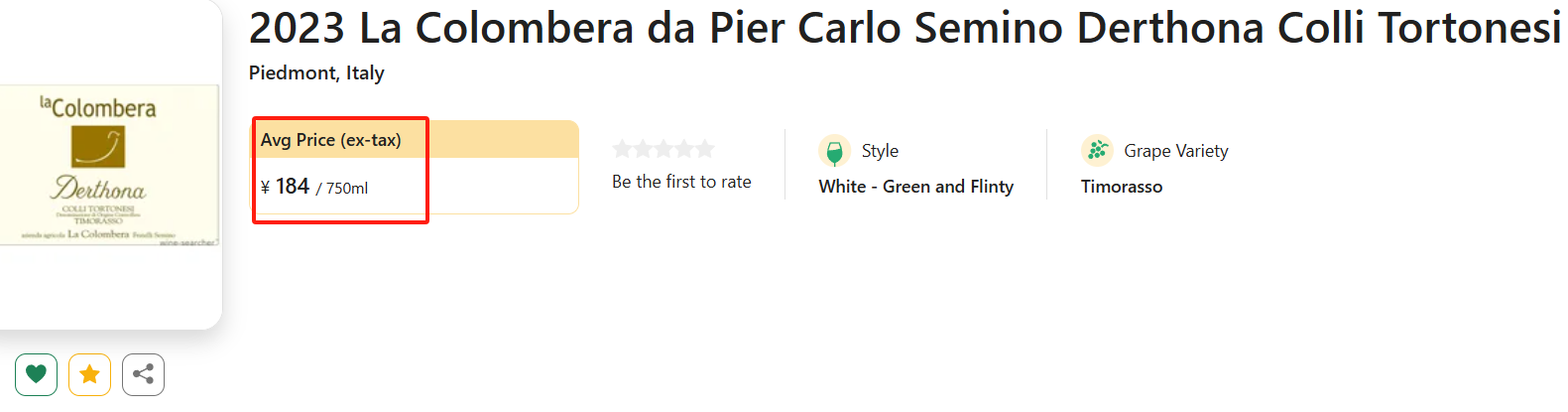The image size is (1568, 412).
Task: Click the 2023 La Colombera wine title
Action: tap(905, 28)
